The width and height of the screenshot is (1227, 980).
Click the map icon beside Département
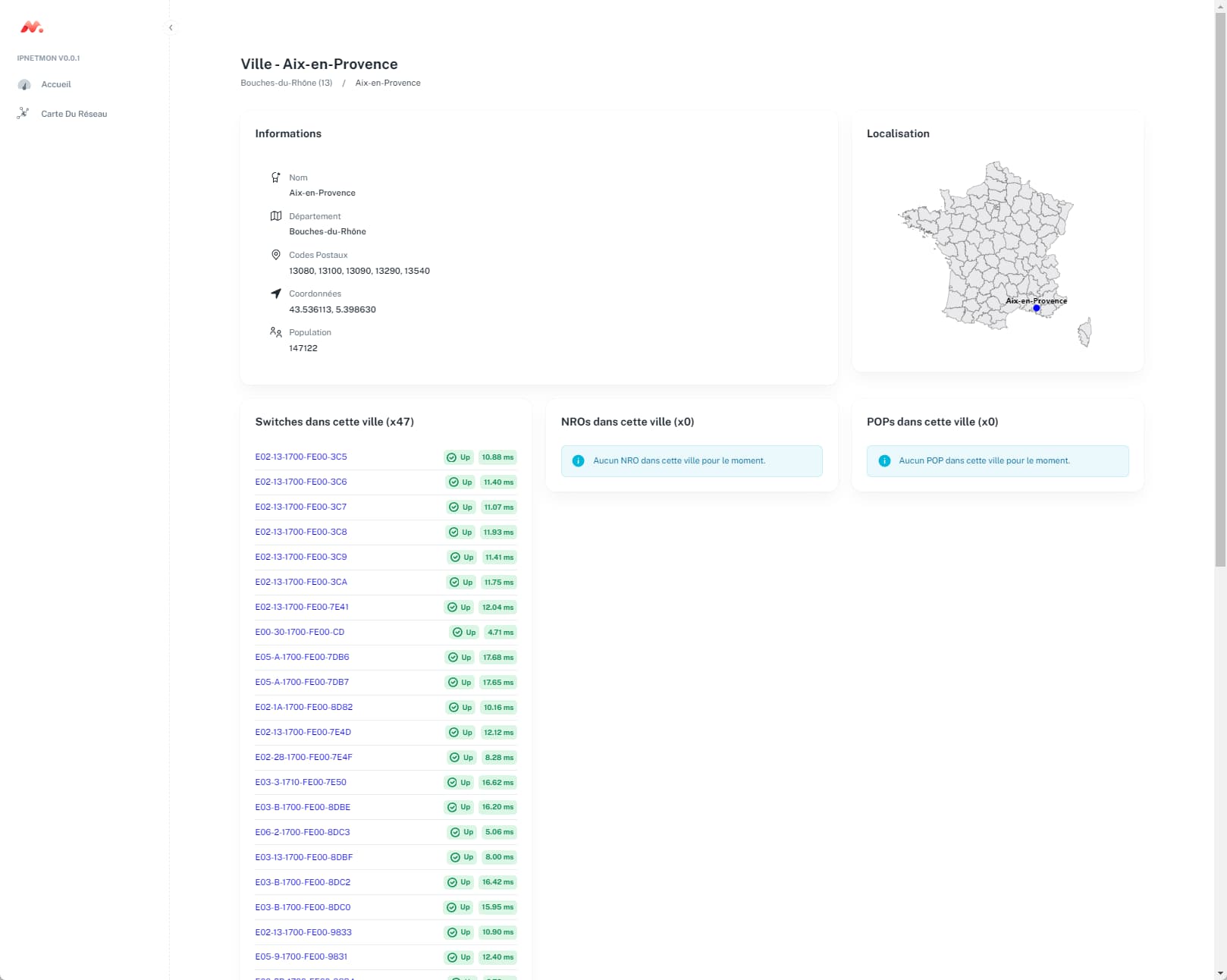(x=276, y=216)
